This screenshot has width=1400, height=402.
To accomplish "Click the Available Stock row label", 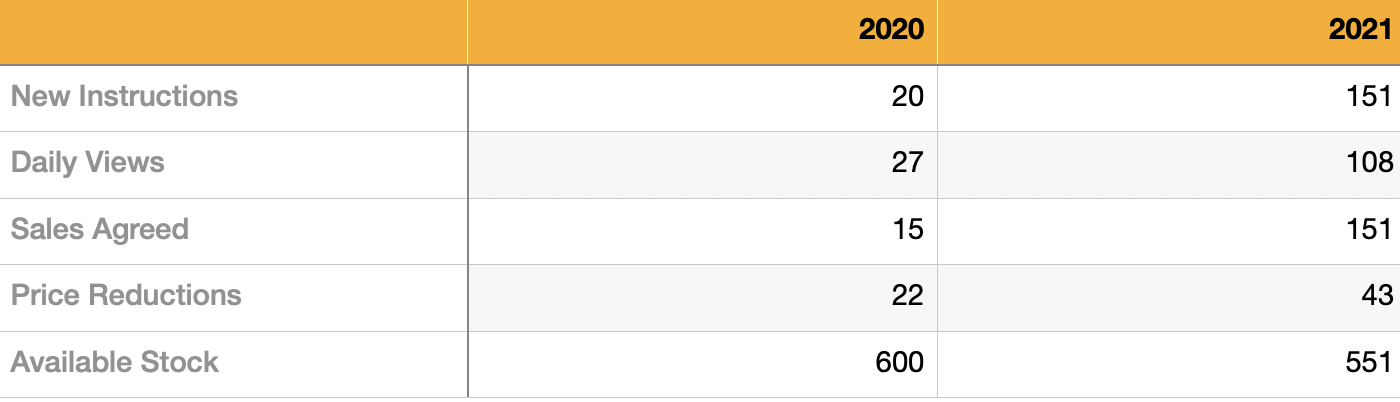I will 115,363.
